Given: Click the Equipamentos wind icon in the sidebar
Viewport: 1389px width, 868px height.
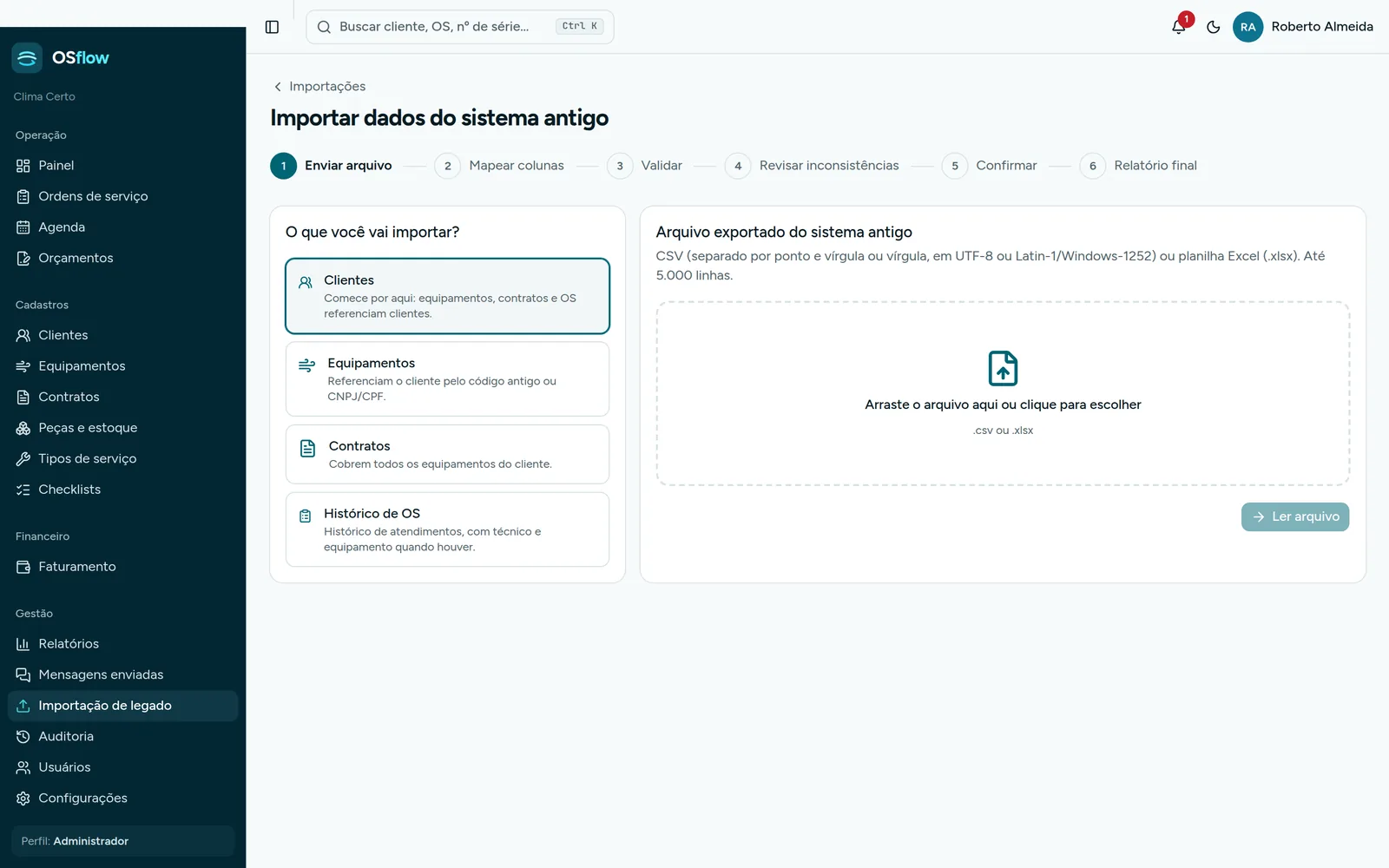Looking at the screenshot, I should click(23, 366).
